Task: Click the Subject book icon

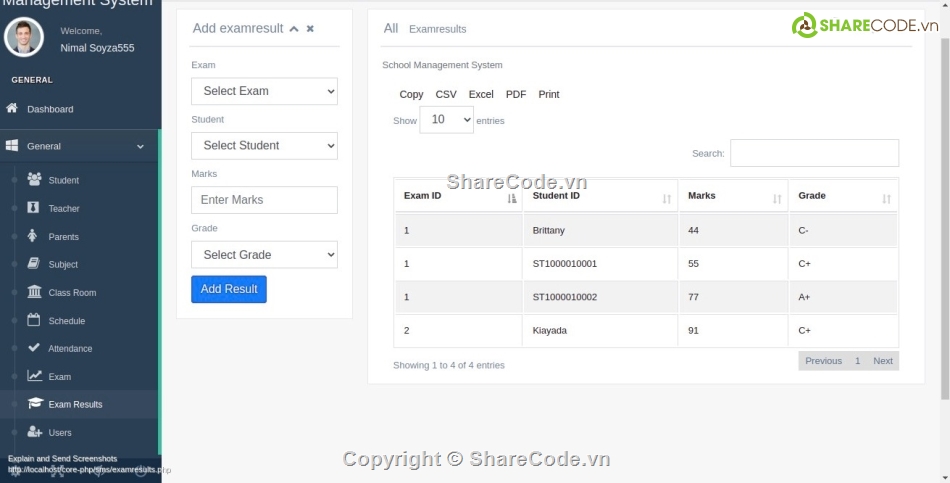Action: click(35, 264)
